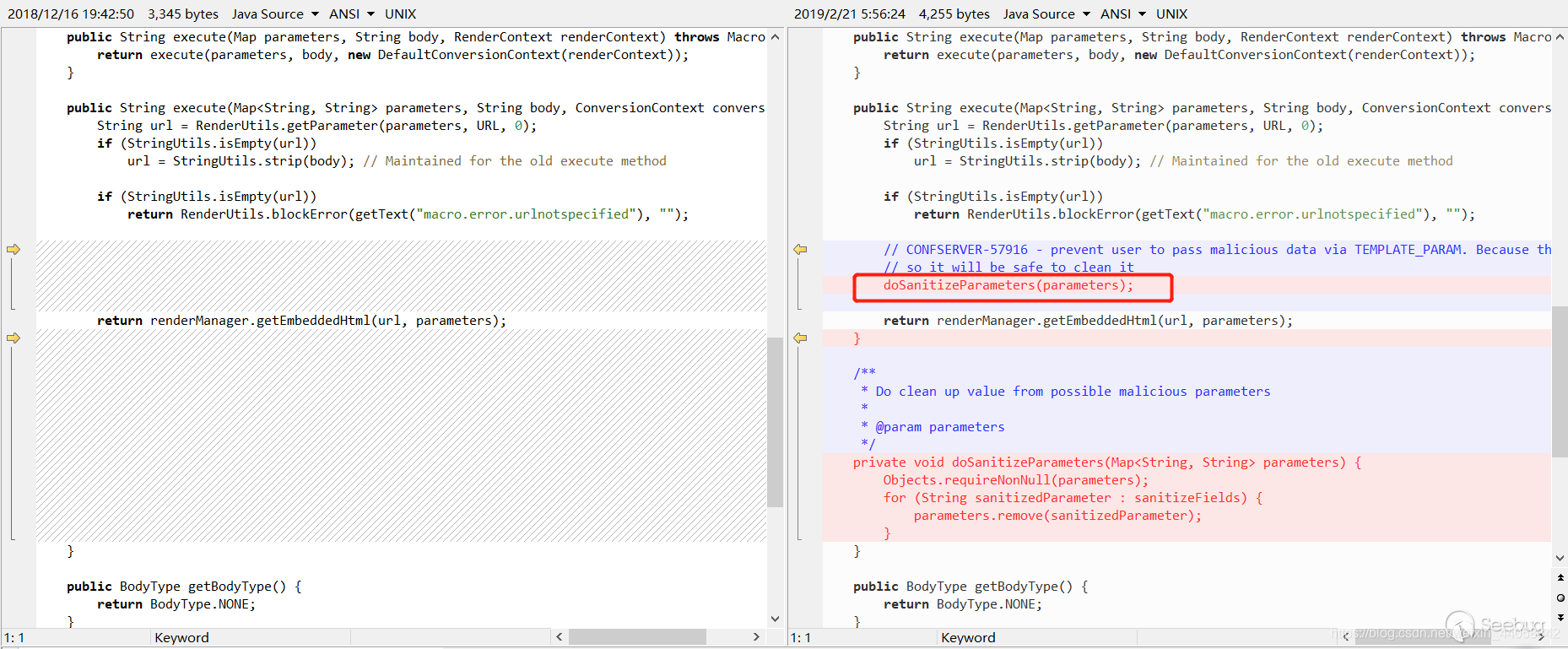Click the 'Do clean up value' Javadoc line
This screenshot has width=1568, height=649.
(1066, 392)
